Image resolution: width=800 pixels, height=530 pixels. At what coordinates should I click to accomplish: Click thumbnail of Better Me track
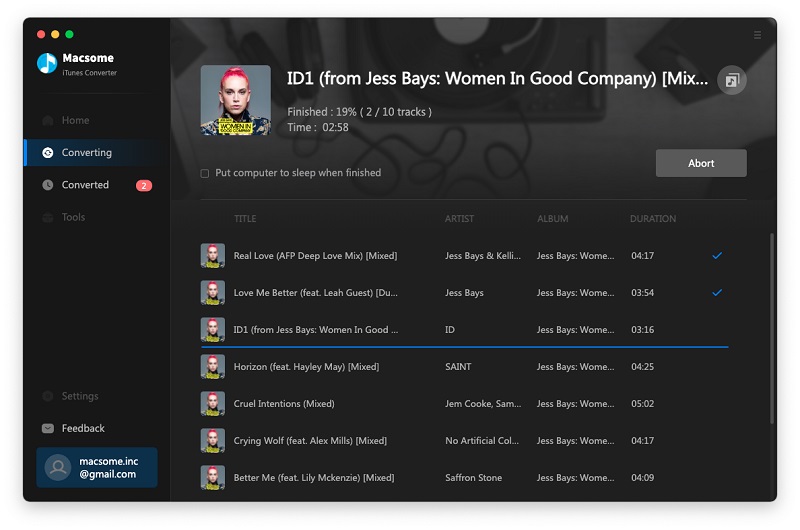213,477
